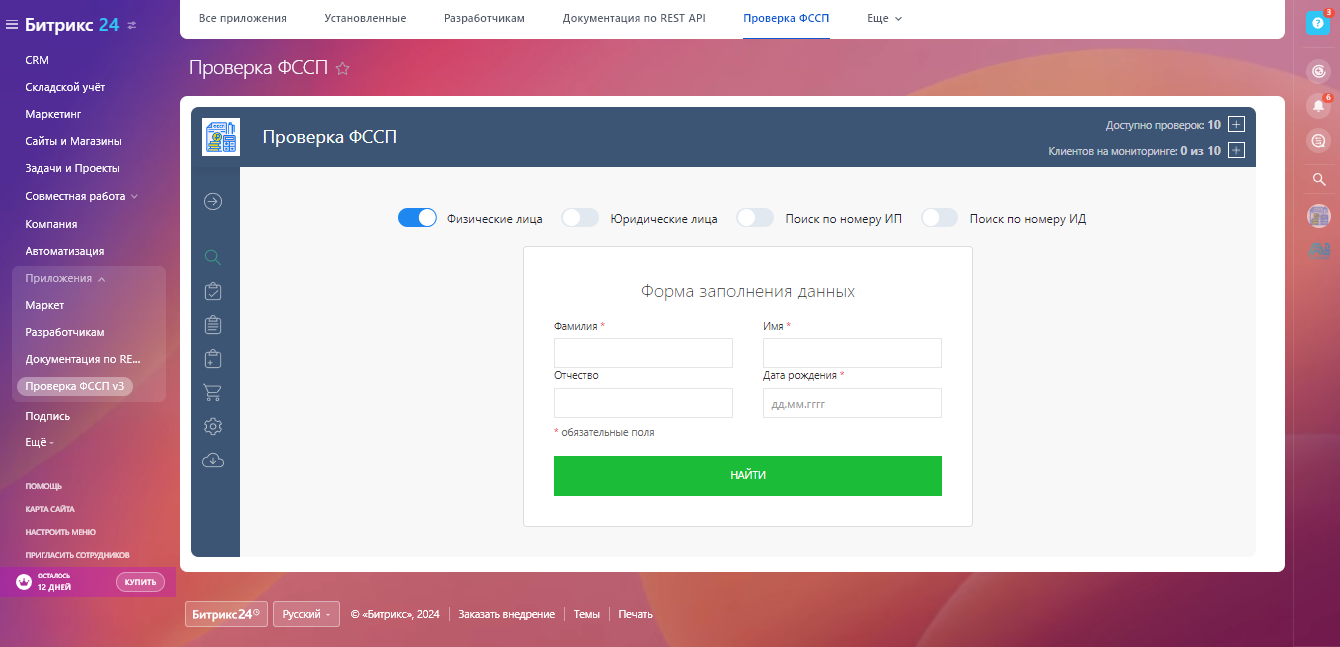Open Разработчикам in left menu
Viewport: 1340px width, 647px height.
coord(65,332)
